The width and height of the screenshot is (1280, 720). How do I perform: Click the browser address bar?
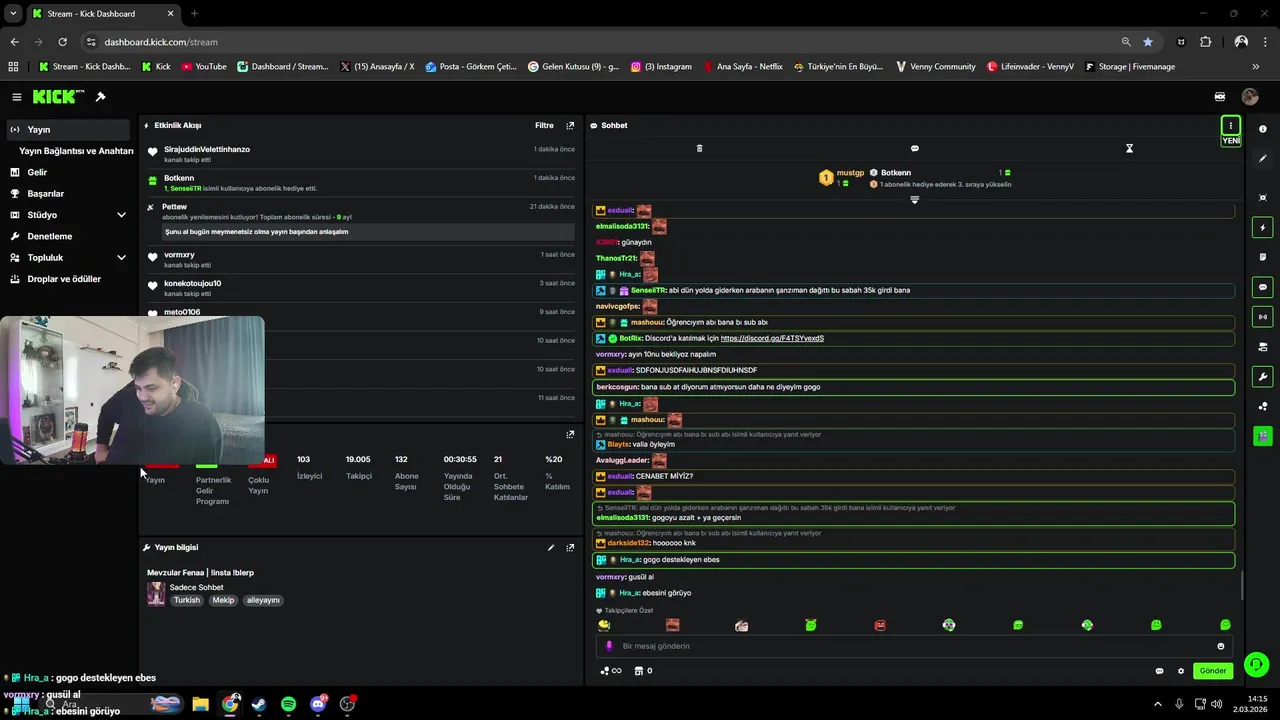[x=600, y=42]
